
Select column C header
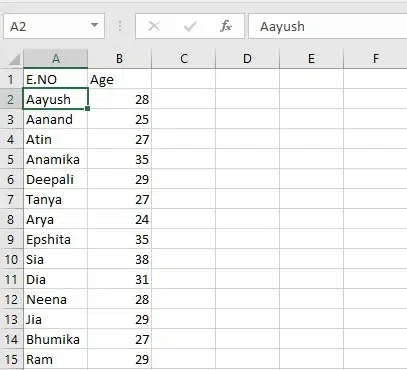point(184,59)
